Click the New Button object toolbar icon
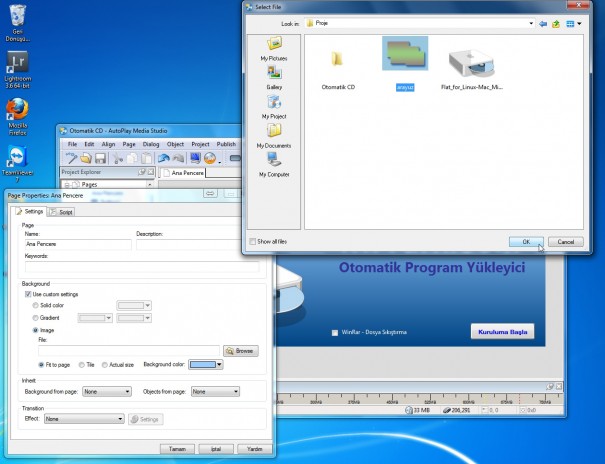Screen dimensions: 605x464 click(235, 158)
